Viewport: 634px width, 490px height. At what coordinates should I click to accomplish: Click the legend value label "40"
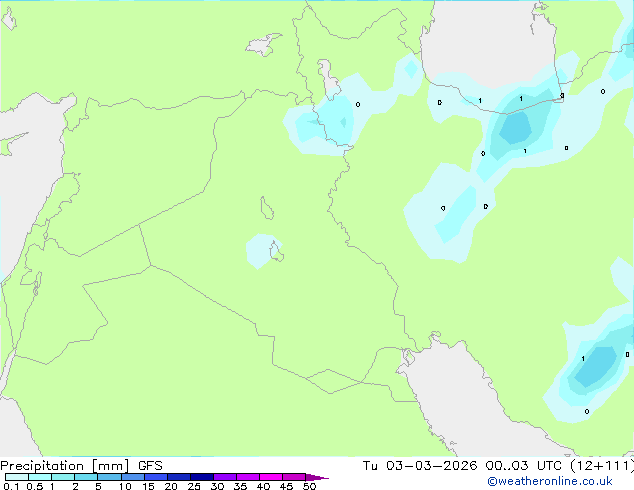(x=263, y=486)
